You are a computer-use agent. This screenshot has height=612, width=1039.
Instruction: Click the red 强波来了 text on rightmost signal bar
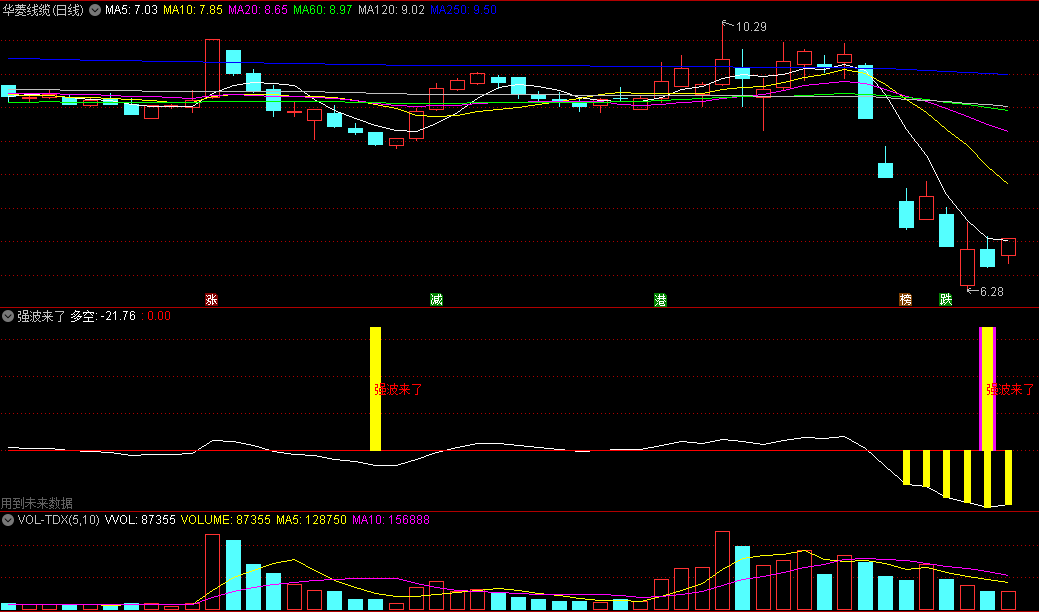1010,389
